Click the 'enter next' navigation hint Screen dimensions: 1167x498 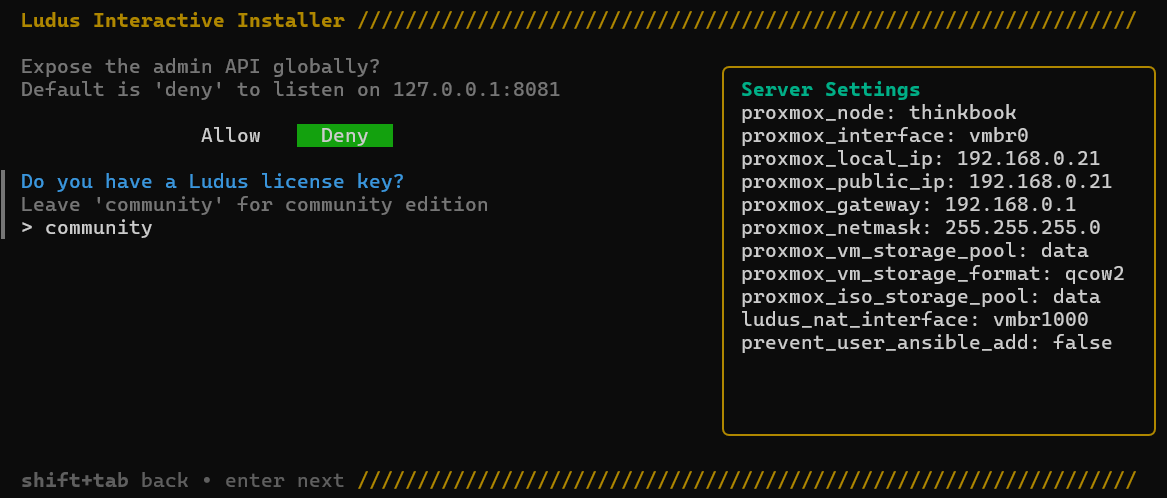tap(284, 481)
